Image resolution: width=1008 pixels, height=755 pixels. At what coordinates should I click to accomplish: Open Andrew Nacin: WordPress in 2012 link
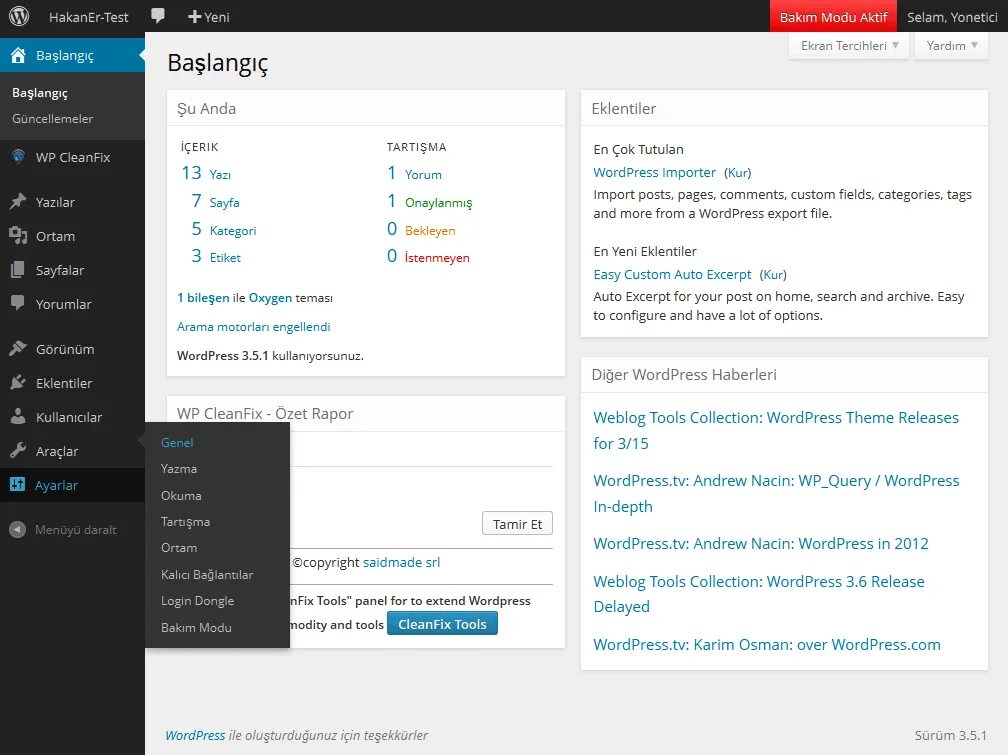point(760,543)
